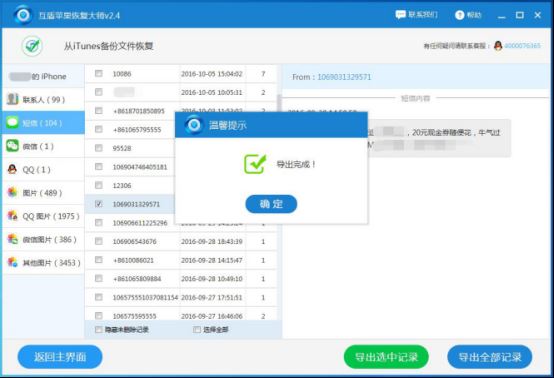Check the box for 95528 row
554x378 pixels.
click(99, 148)
